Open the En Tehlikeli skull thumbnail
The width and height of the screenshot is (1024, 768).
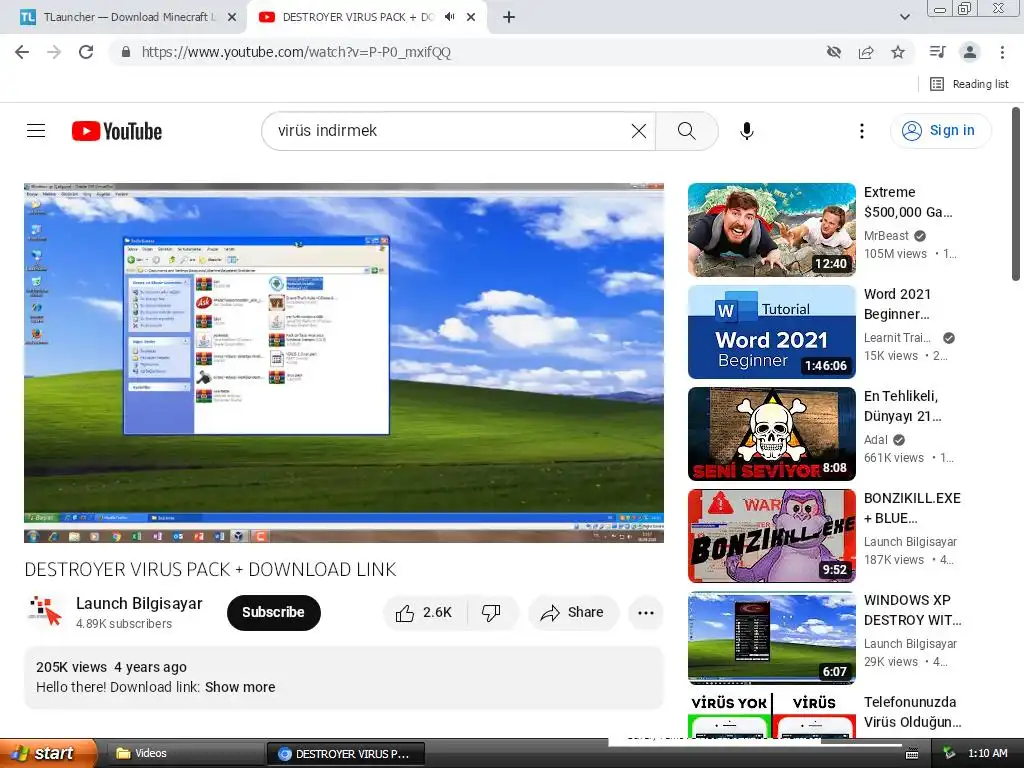click(x=771, y=434)
